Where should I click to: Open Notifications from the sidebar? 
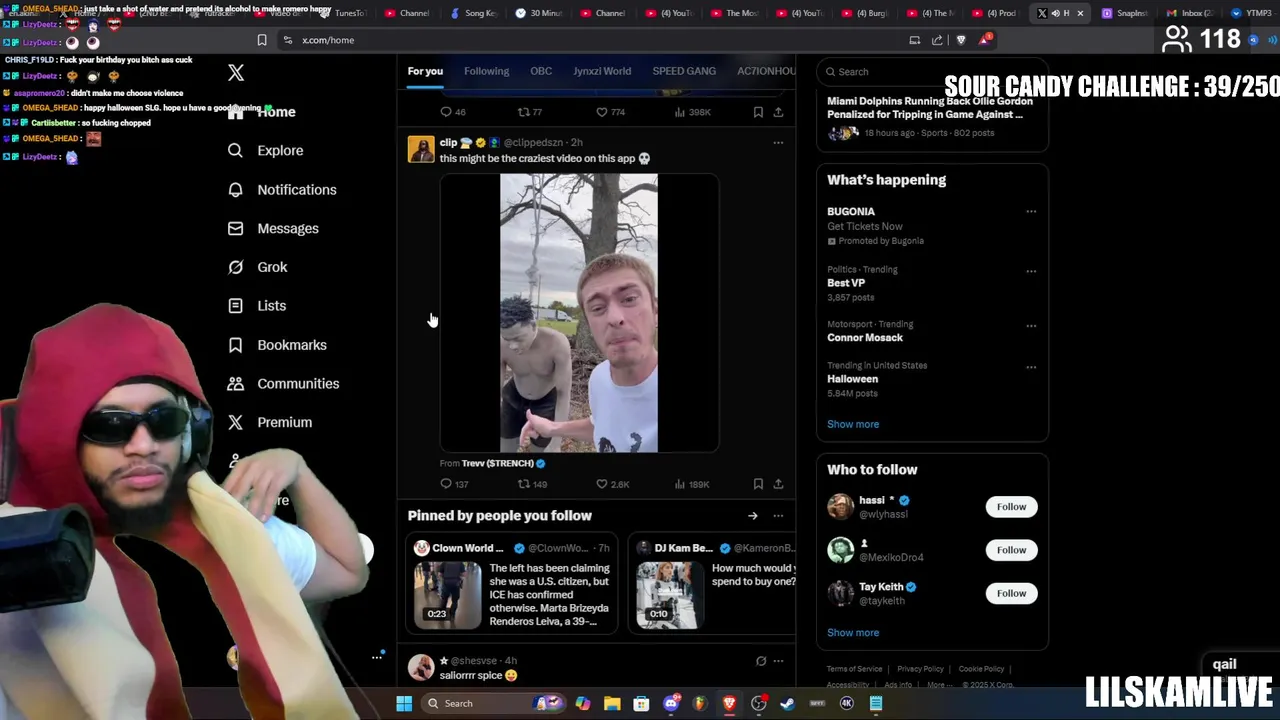pyautogui.click(x=281, y=189)
